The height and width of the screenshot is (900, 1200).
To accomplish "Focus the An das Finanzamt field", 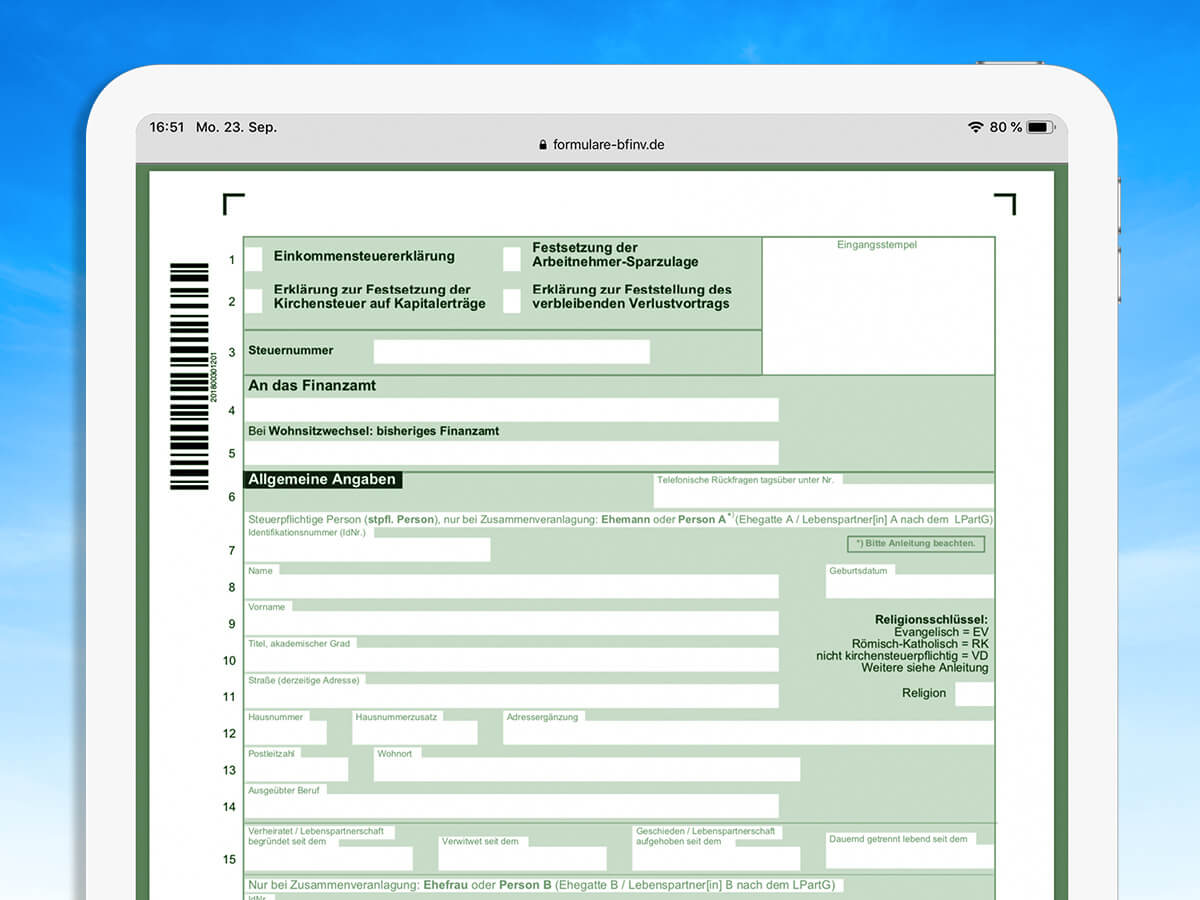I will pyautogui.click(x=511, y=410).
